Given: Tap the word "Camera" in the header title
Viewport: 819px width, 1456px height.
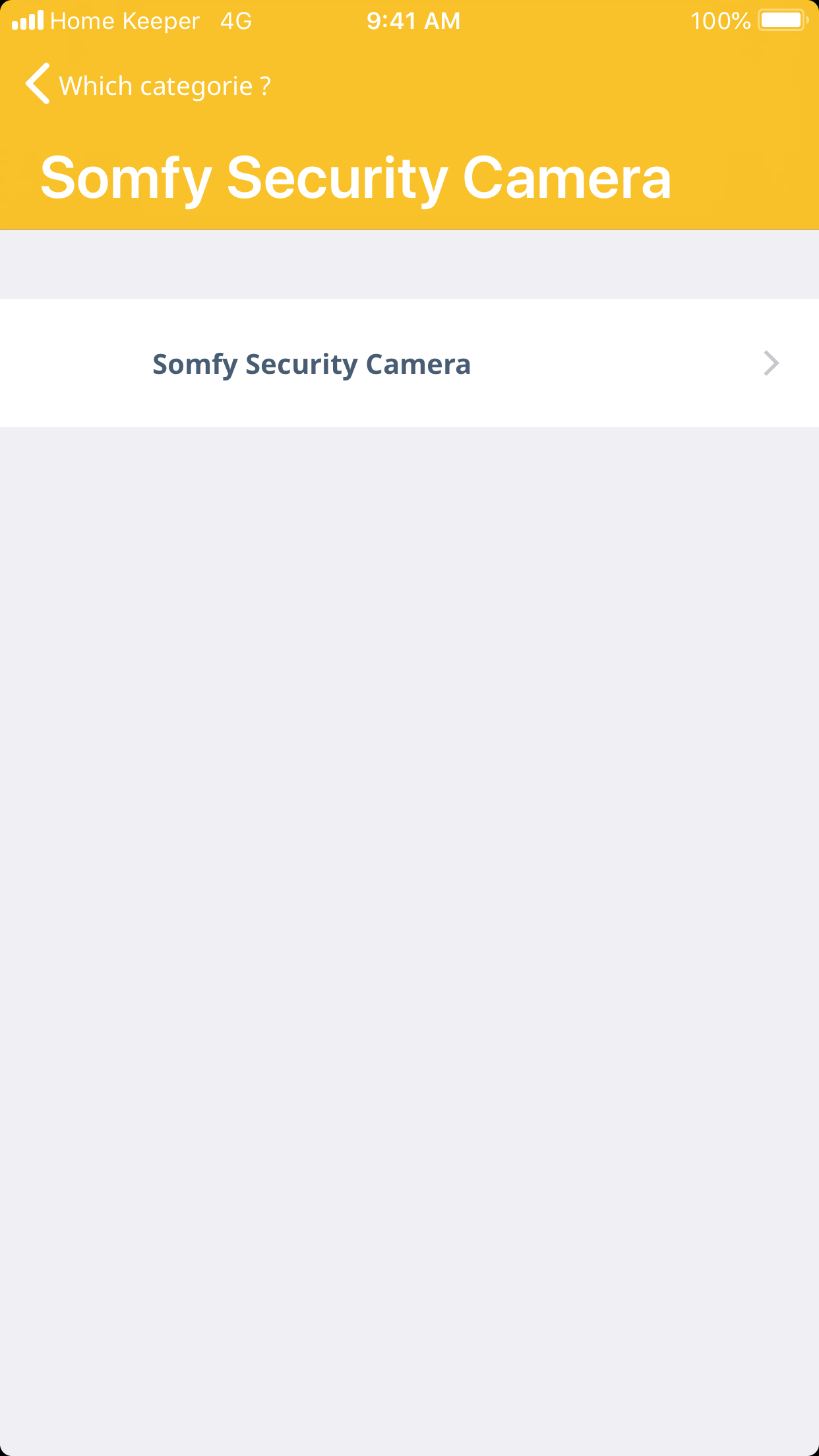Looking at the screenshot, I should click(x=567, y=178).
